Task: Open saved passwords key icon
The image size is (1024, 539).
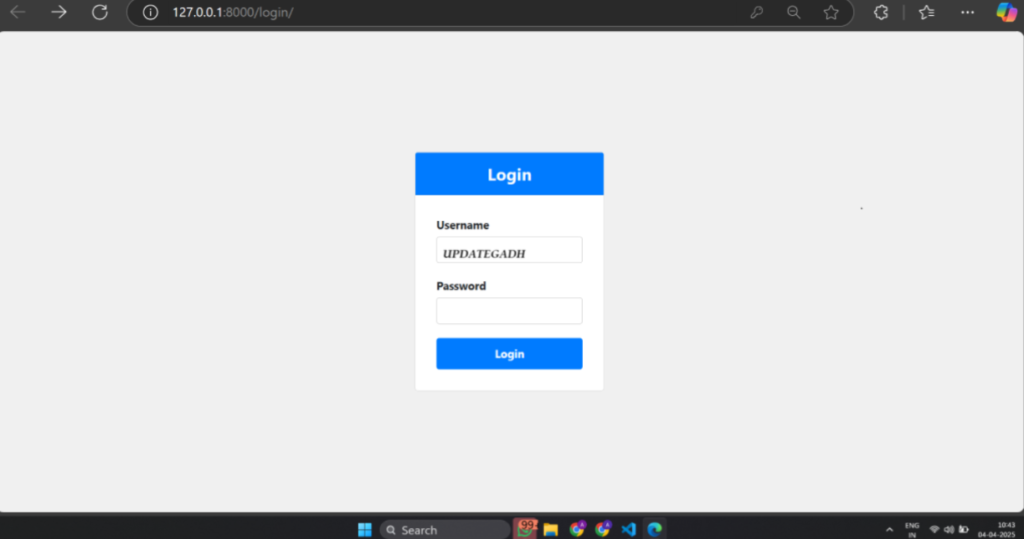Action: click(x=756, y=12)
